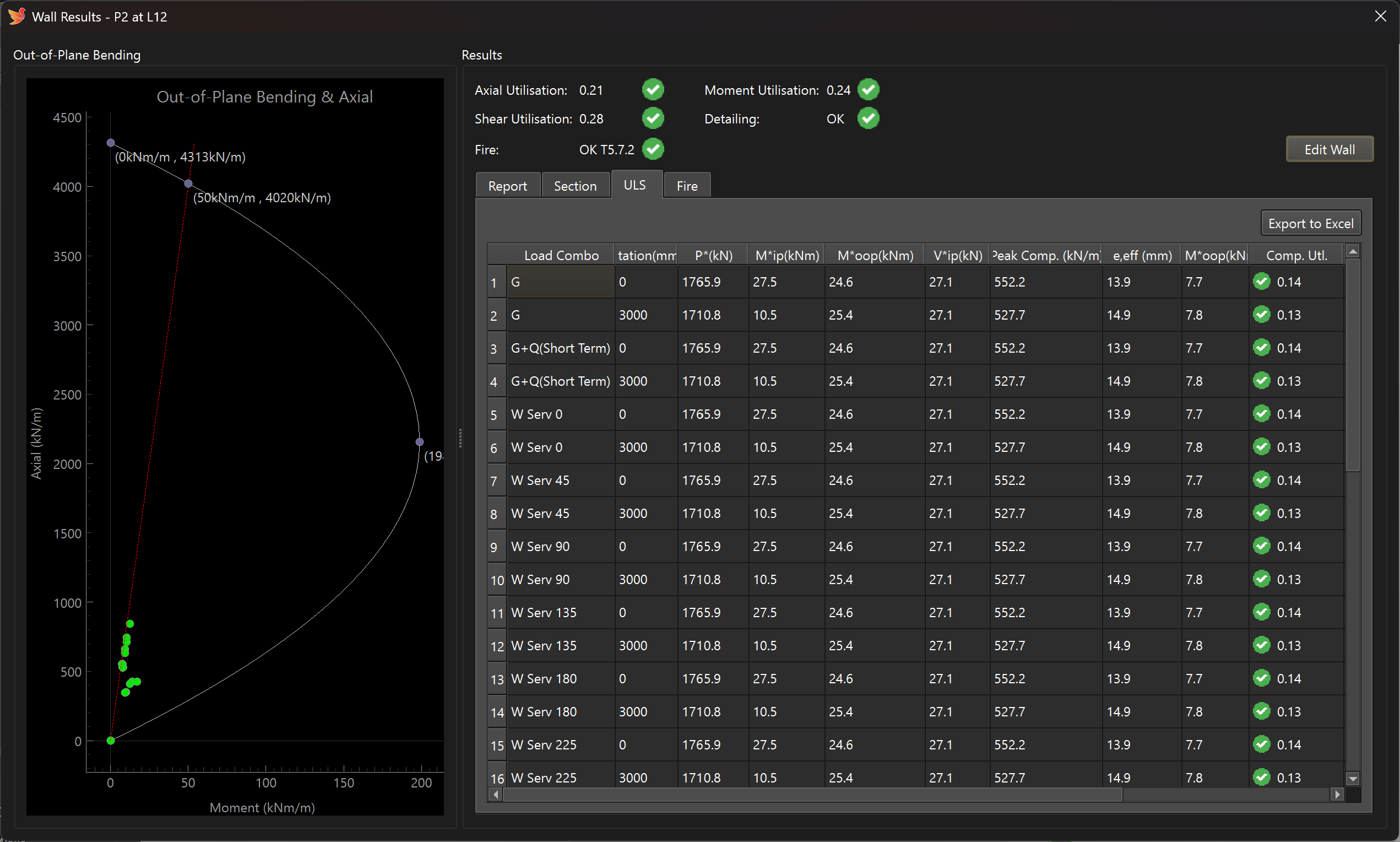Click the pass indicator on the W Serv 225 row
The height and width of the screenshot is (842, 1400).
(x=1262, y=744)
